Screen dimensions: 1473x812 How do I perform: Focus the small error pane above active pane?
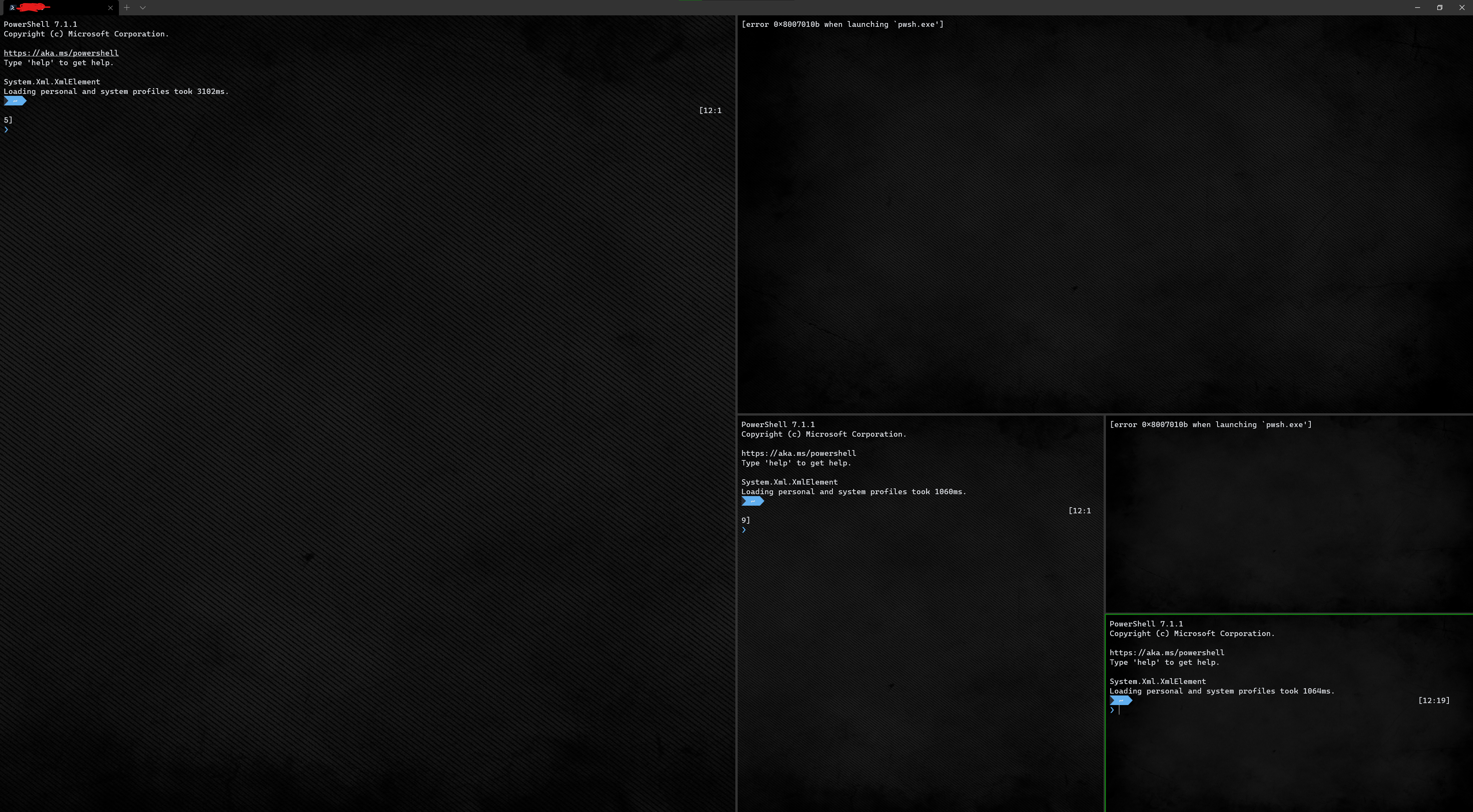(x=1289, y=514)
